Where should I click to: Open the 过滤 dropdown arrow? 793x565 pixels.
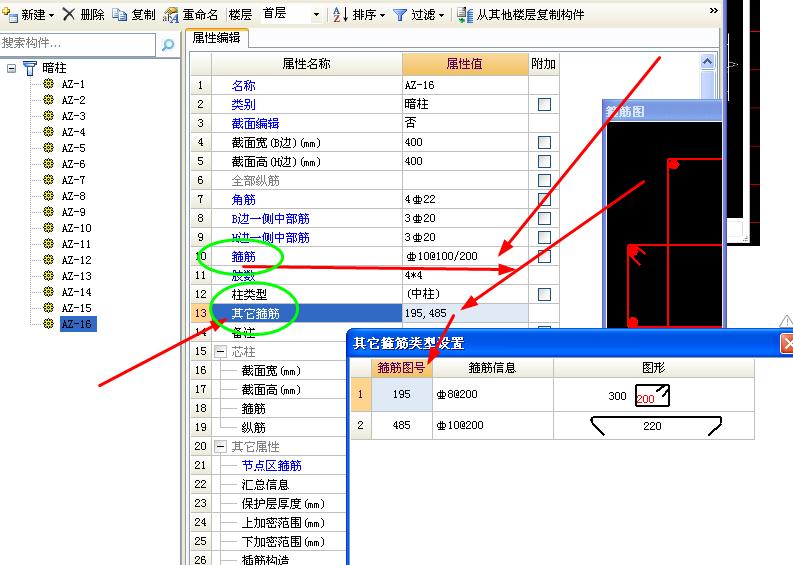click(x=442, y=16)
